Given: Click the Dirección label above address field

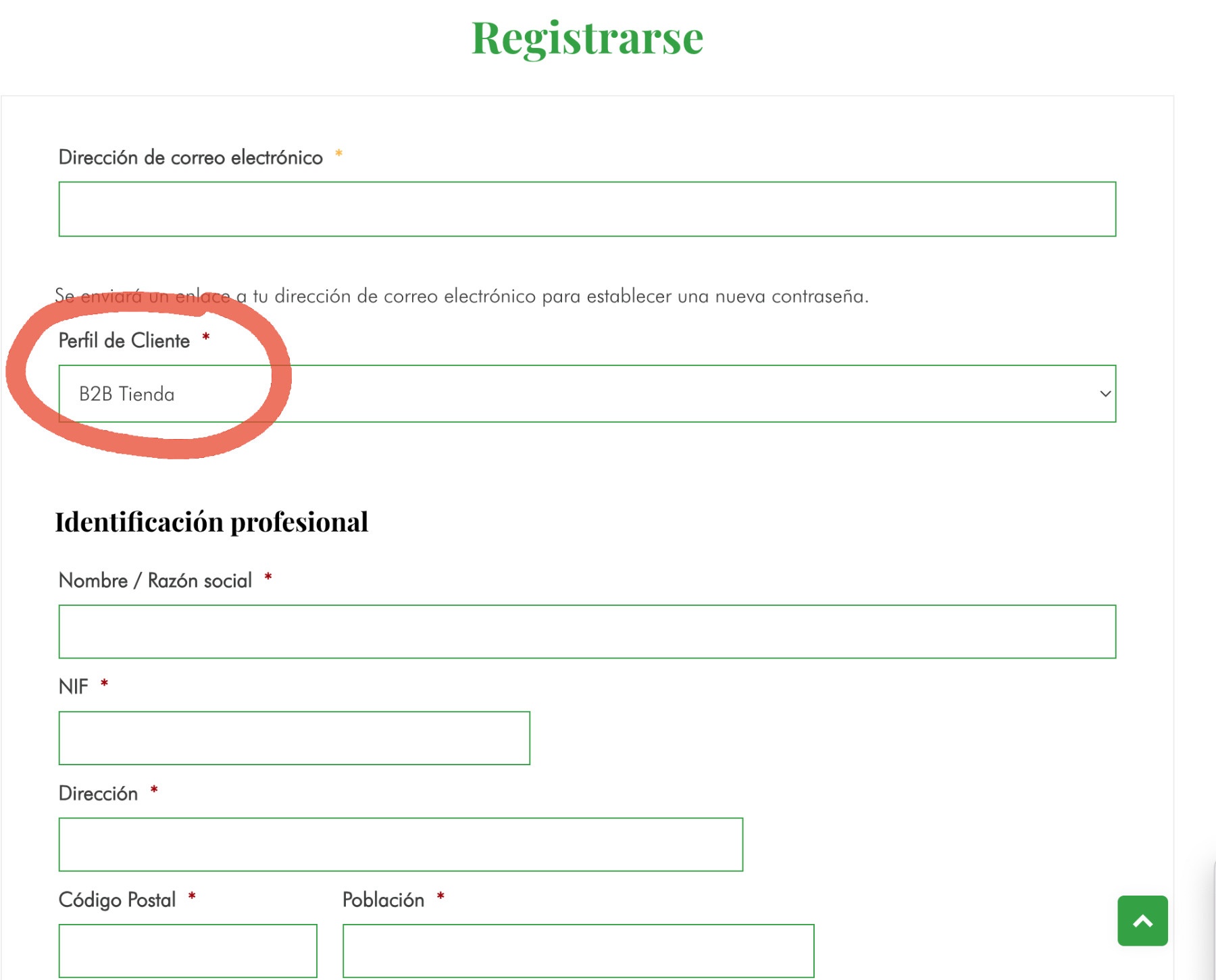Looking at the screenshot, I should tap(98, 793).
